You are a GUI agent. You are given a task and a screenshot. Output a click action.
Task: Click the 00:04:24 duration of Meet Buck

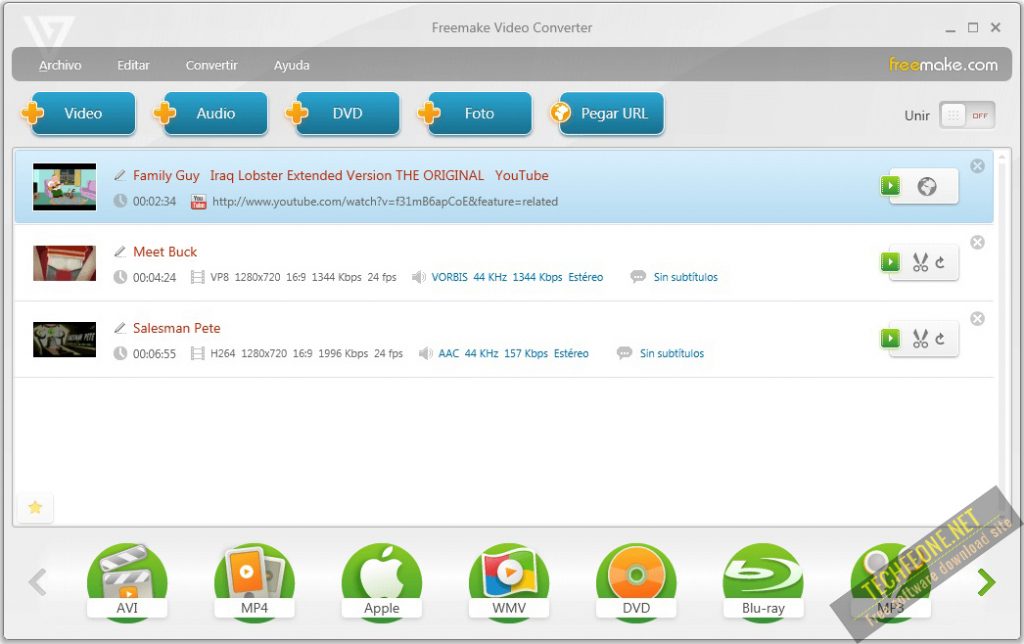pyautogui.click(x=154, y=278)
